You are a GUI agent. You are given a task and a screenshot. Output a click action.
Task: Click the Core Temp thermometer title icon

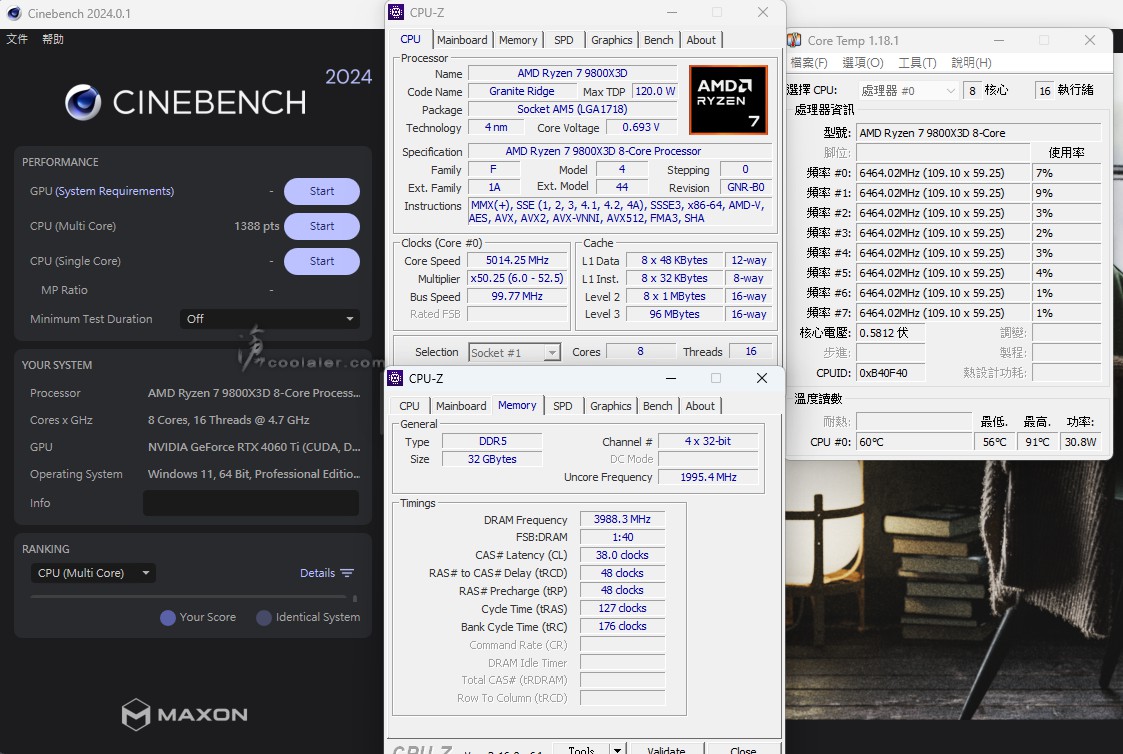coord(794,41)
